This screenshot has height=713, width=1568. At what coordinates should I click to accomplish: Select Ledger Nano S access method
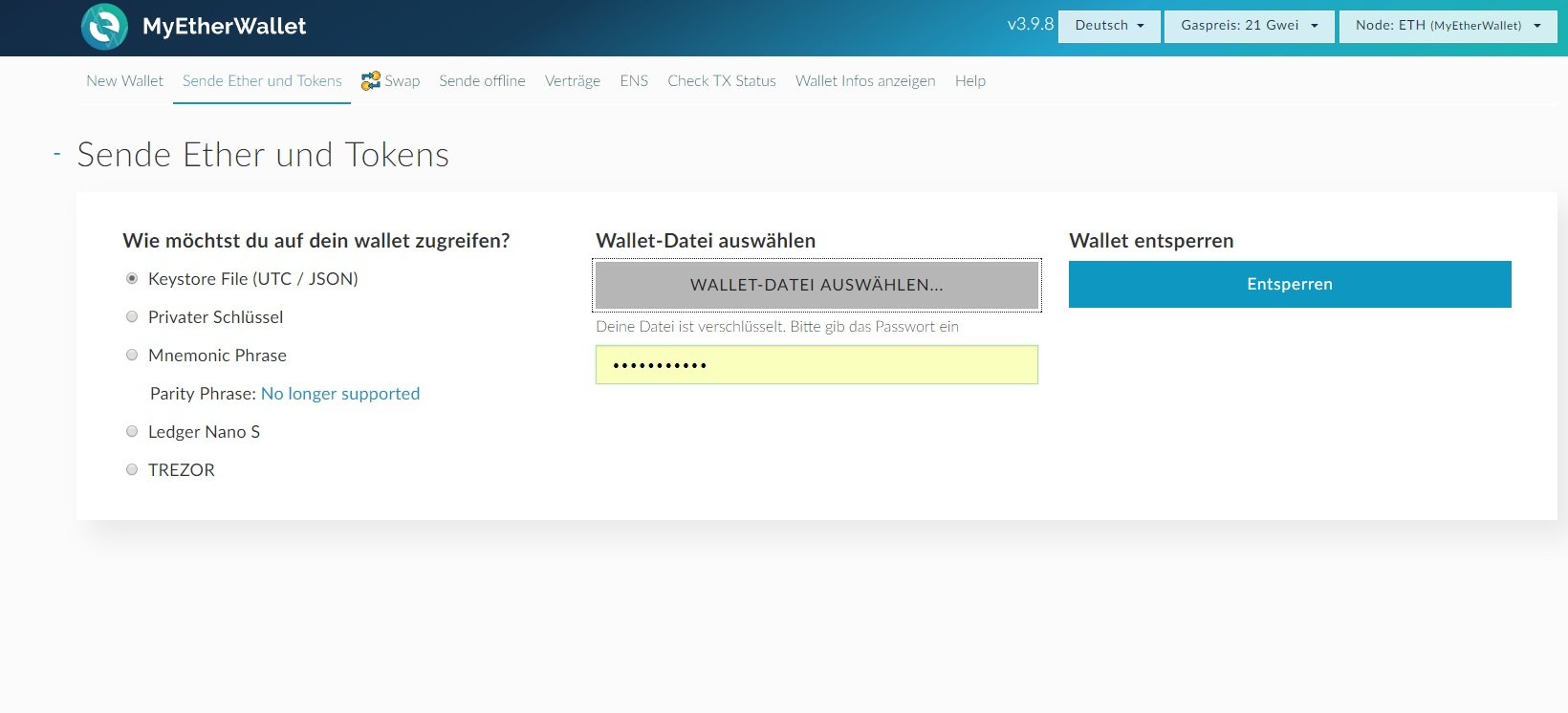(x=132, y=431)
